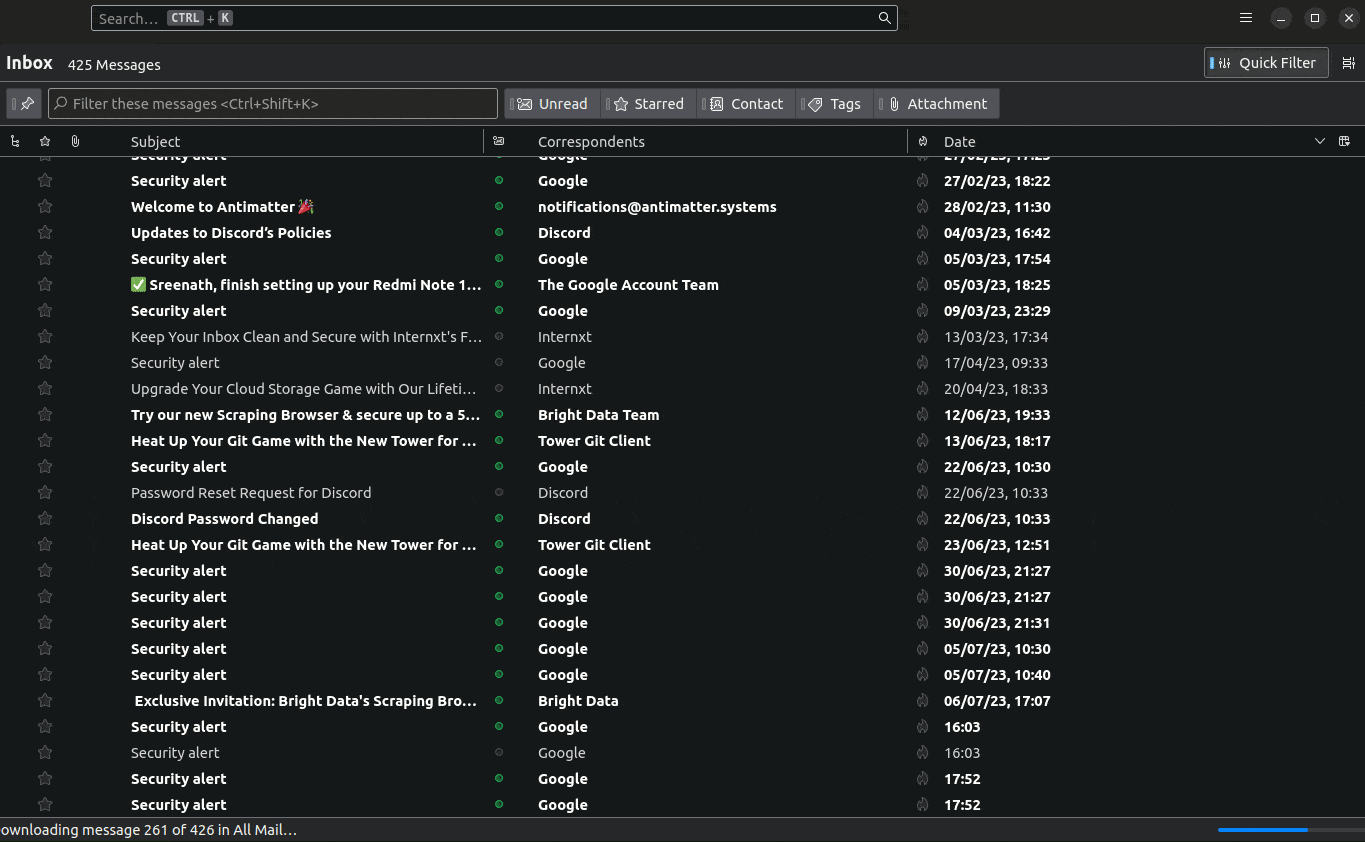Pin the quick filter bar open

click(x=23, y=103)
